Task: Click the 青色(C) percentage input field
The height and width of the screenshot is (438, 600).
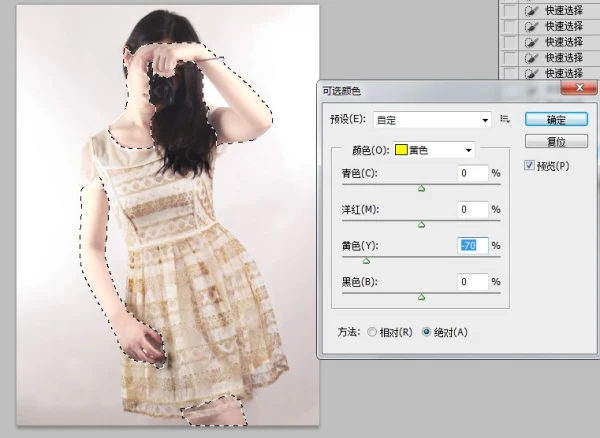Action: [473, 173]
